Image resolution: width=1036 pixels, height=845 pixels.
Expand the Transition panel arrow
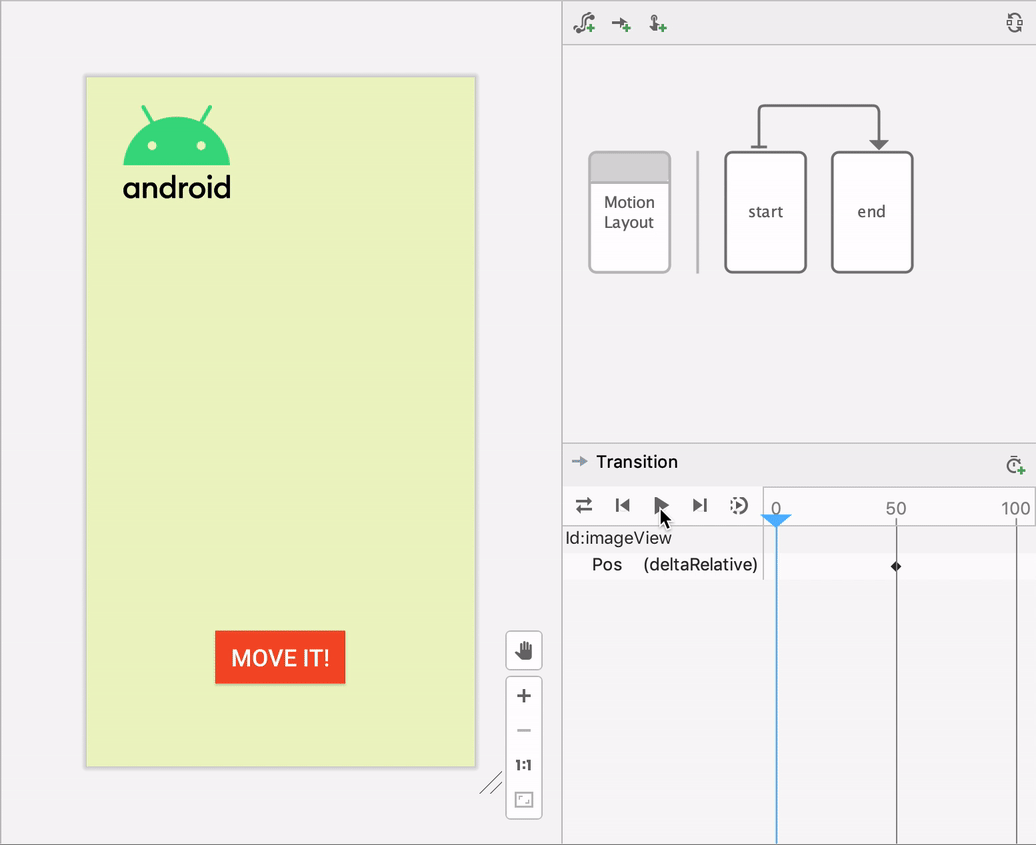click(580, 462)
